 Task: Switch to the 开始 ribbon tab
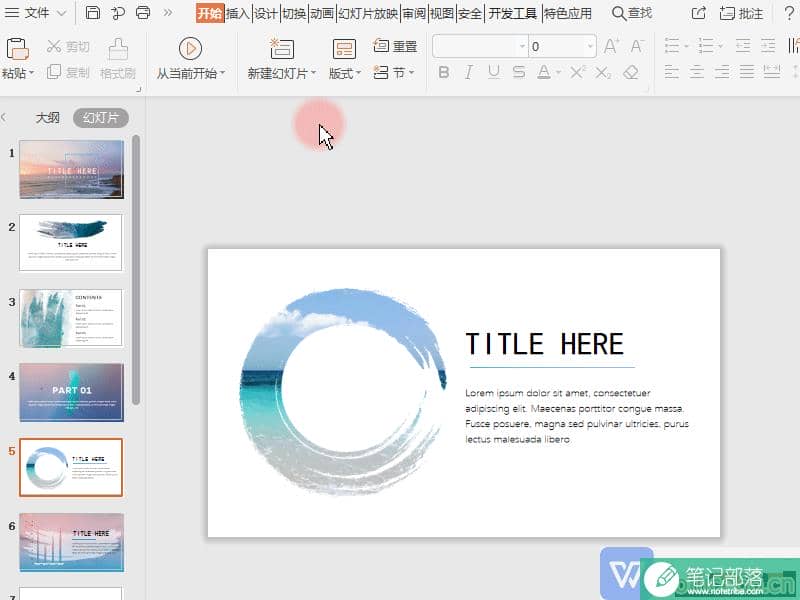pos(210,13)
